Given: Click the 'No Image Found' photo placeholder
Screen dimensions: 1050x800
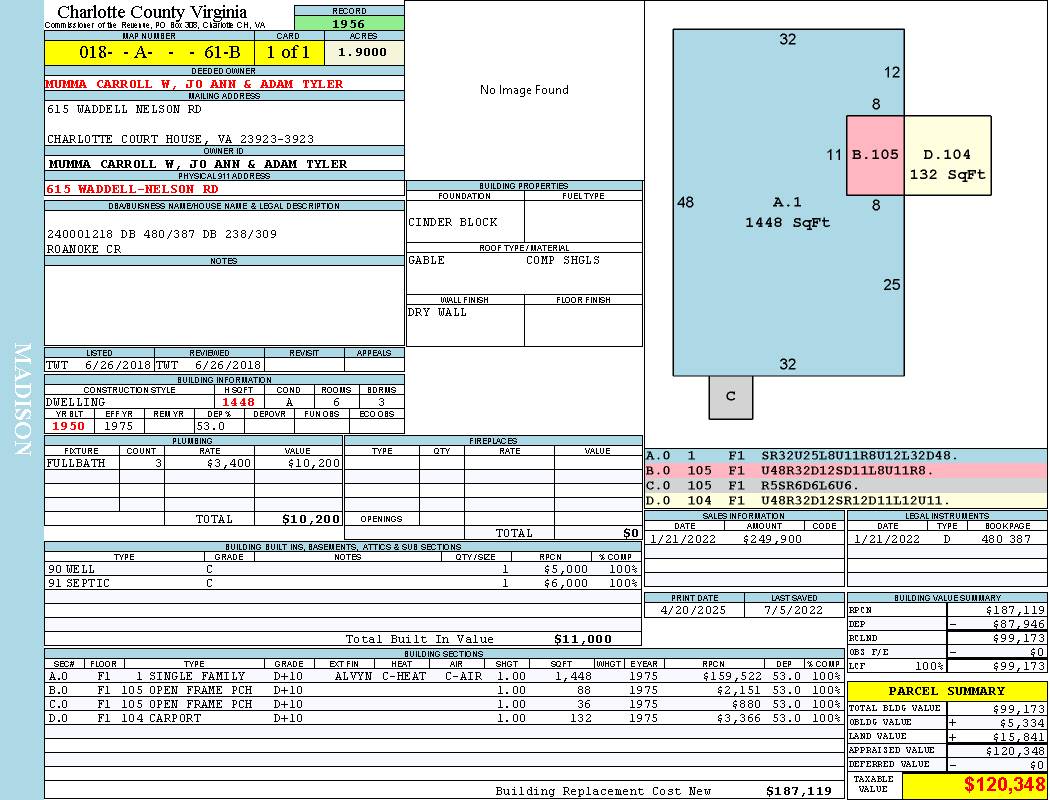Looking at the screenshot, I should (524, 90).
